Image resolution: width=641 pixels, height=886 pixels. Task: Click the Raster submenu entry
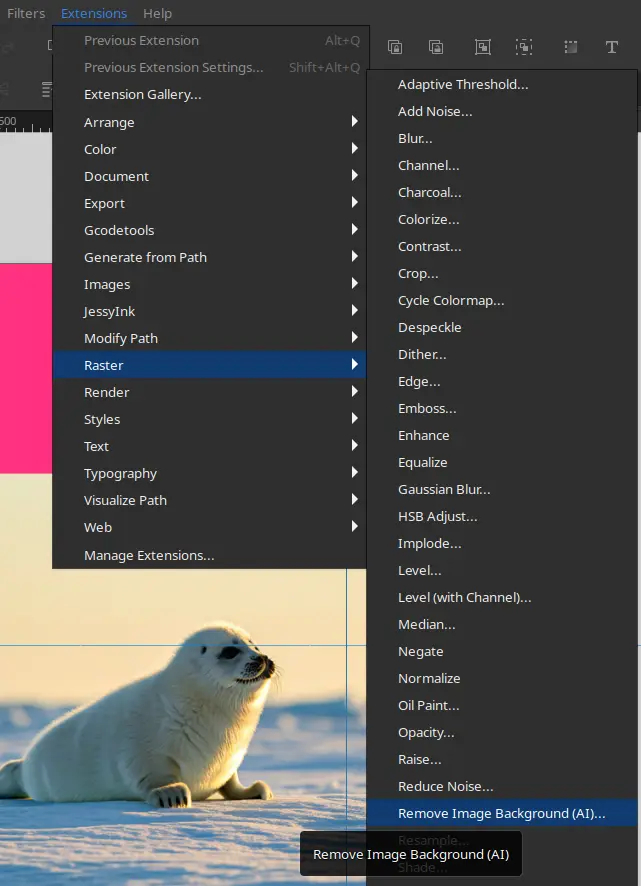[x=209, y=365]
